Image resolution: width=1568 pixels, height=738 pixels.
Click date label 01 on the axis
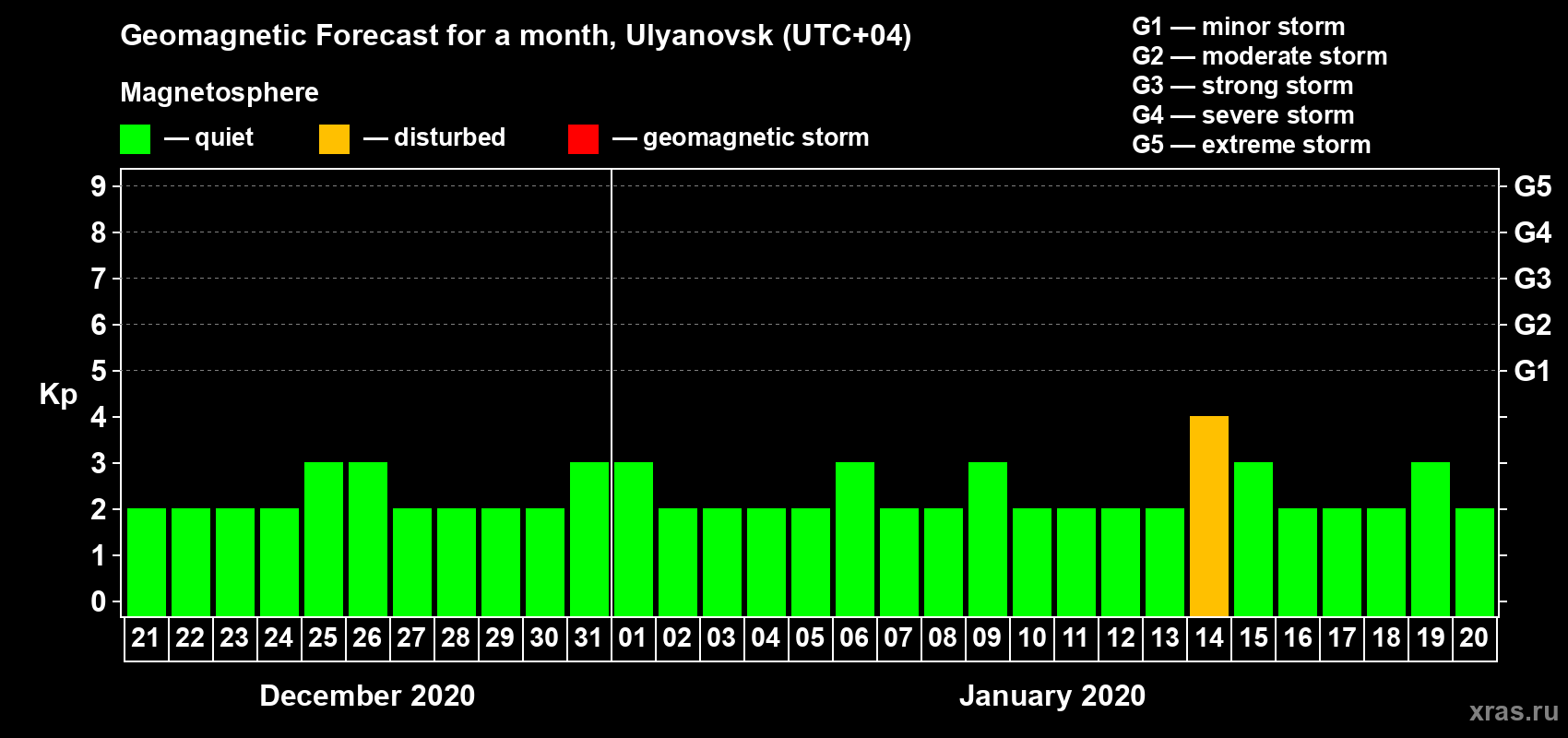click(x=633, y=637)
